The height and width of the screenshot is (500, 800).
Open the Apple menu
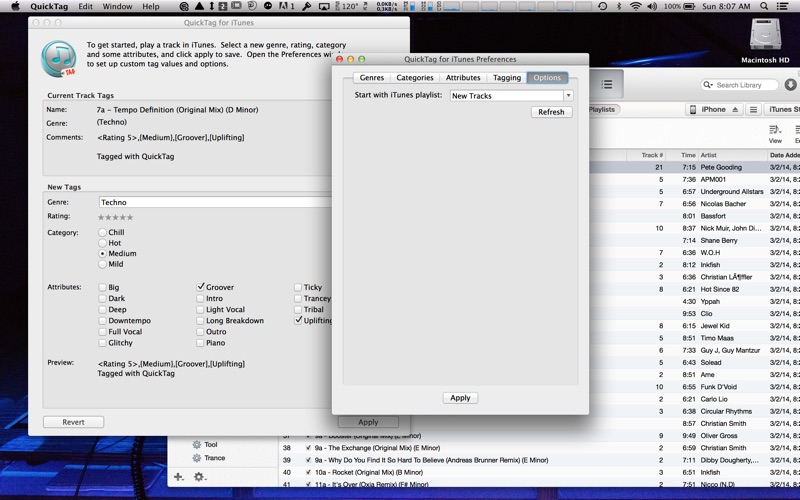click(x=15, y=6)
